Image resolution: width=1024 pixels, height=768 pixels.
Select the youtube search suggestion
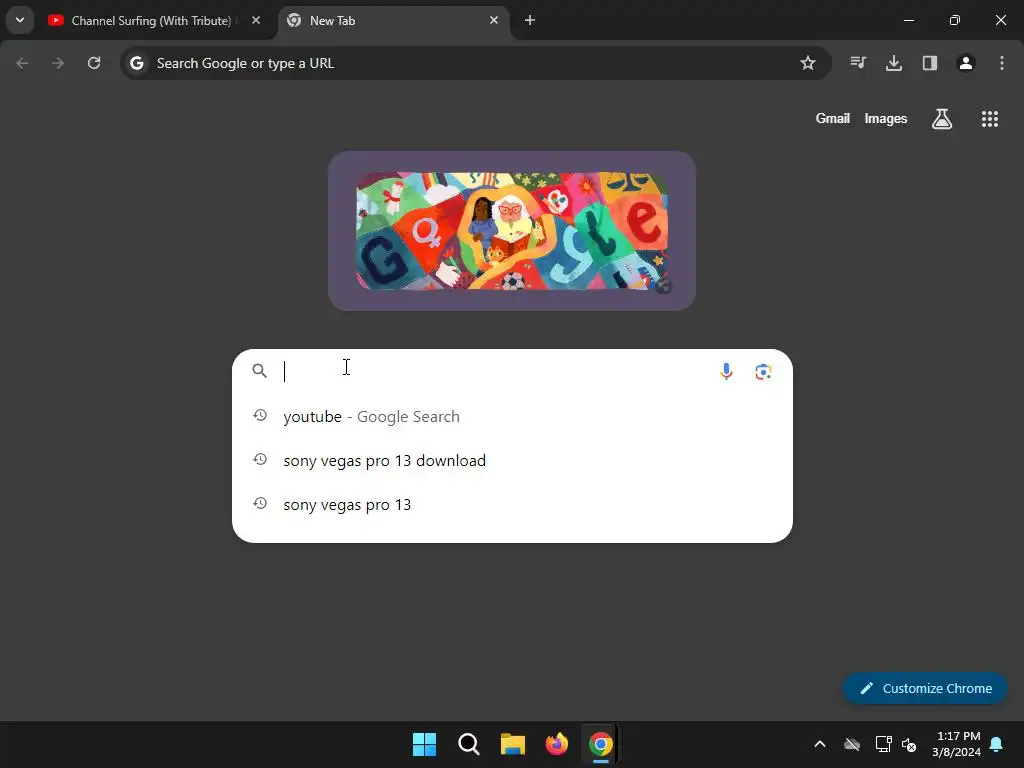coord(512,417)
